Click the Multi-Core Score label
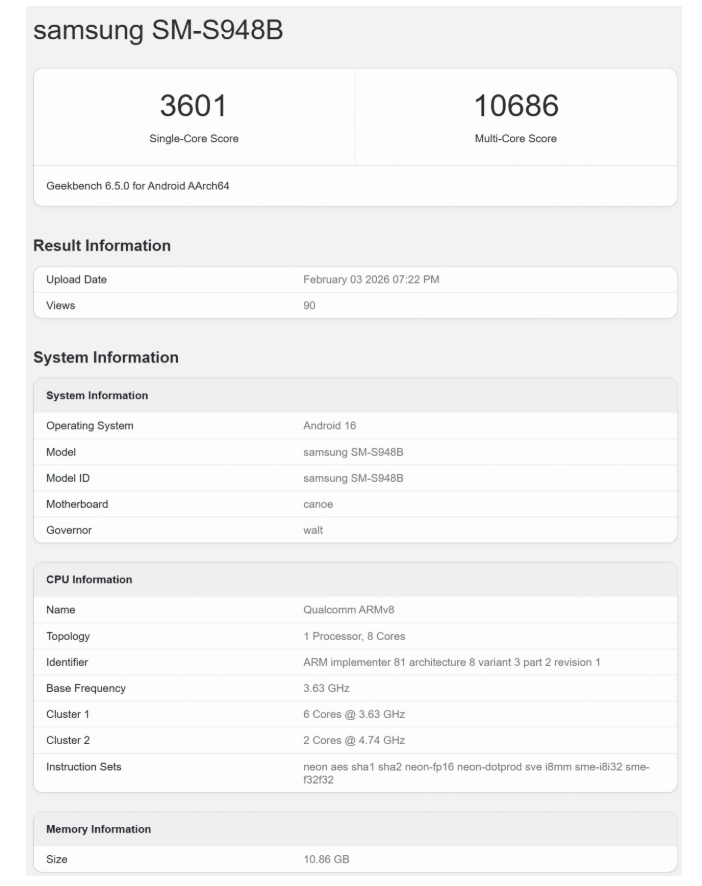 click(515, 138)
